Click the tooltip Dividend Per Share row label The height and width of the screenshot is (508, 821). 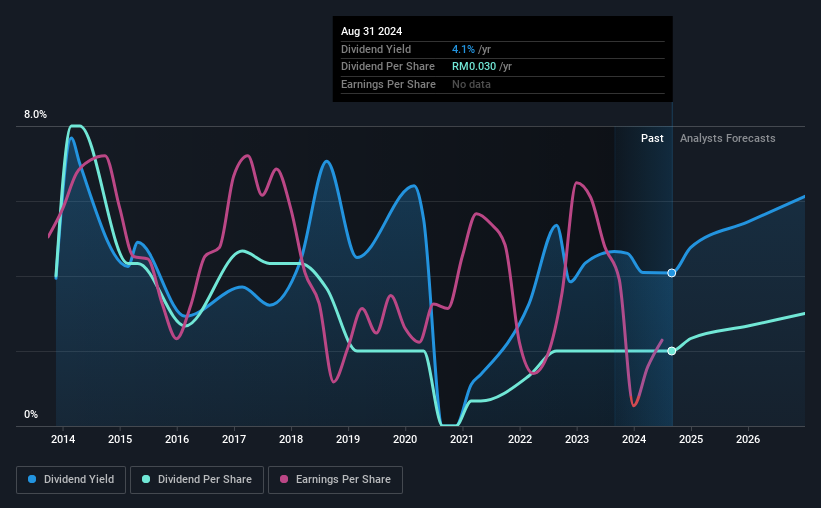point(388,67)
